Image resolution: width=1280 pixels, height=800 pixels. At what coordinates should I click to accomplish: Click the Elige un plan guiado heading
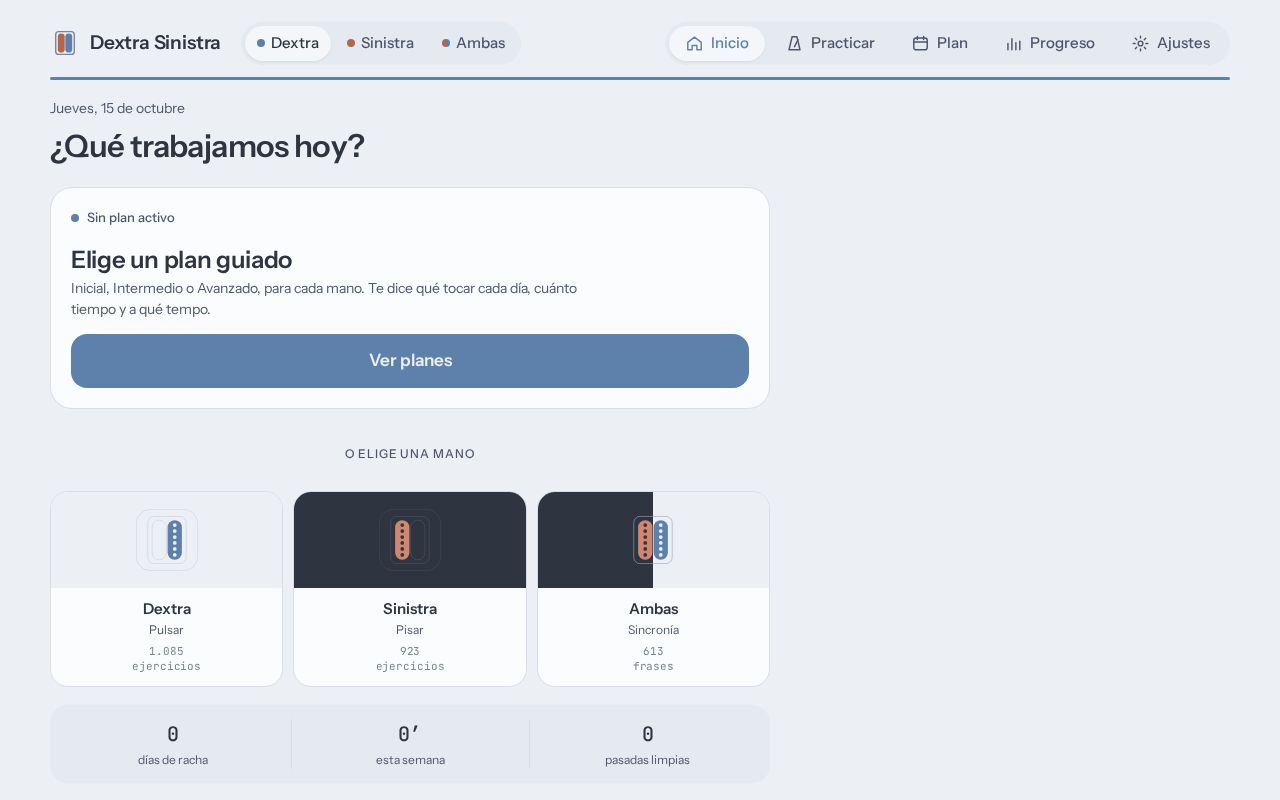click(x=181, y=260)
